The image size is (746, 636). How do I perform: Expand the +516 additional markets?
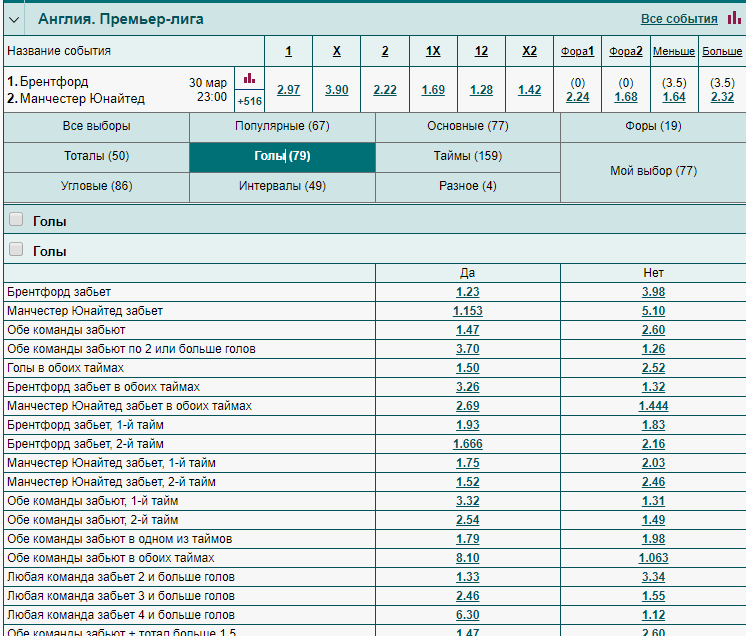(x=249, y=101)
